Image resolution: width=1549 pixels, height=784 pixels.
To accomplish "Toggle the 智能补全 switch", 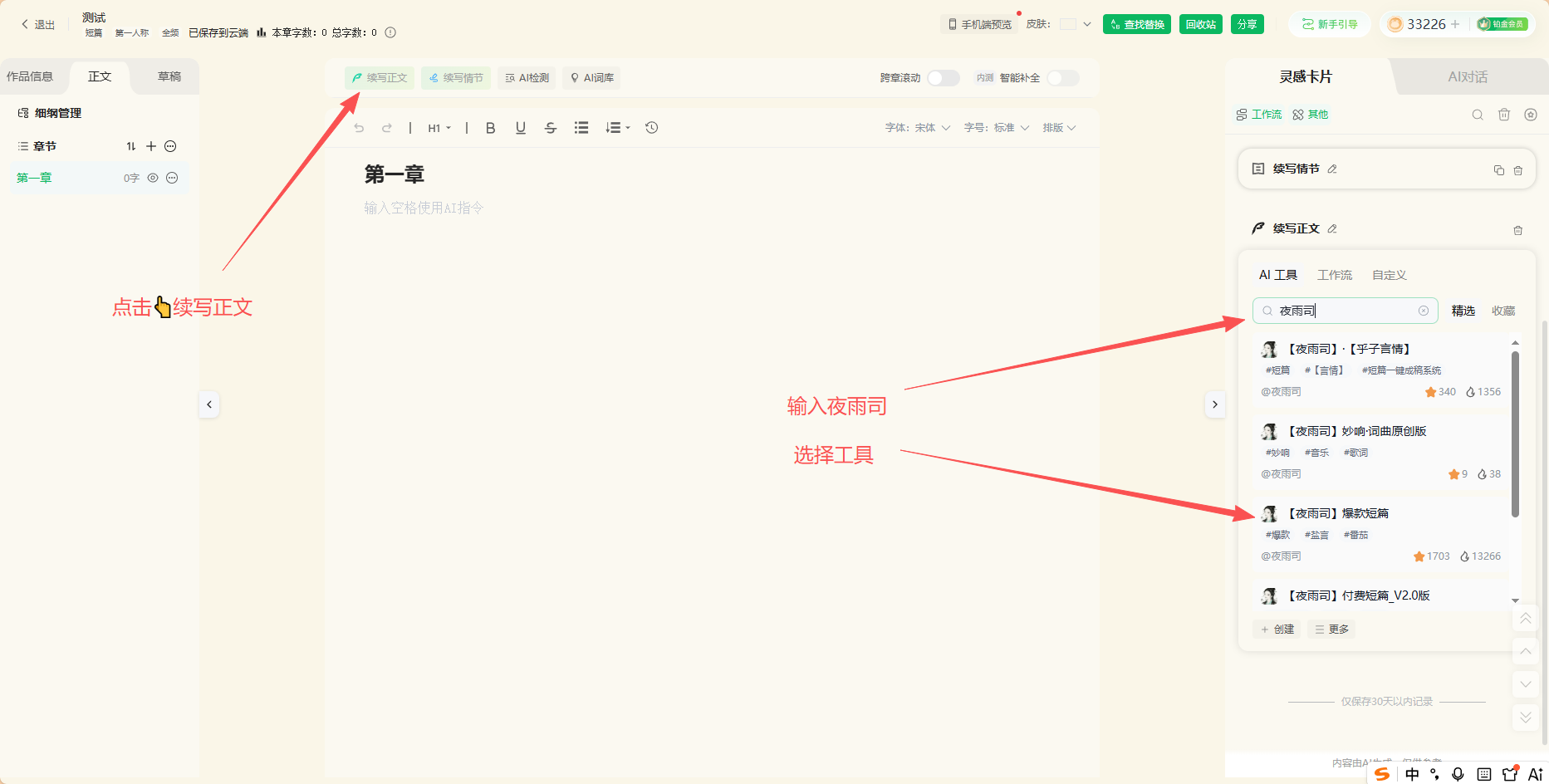I will tap(1062, 78).
